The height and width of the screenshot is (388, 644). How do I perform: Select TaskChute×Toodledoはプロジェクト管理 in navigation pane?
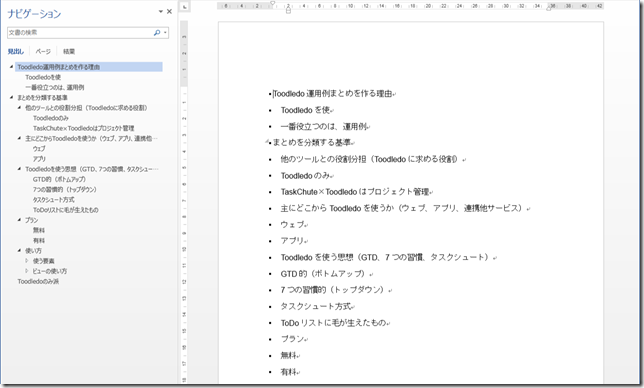84,128
